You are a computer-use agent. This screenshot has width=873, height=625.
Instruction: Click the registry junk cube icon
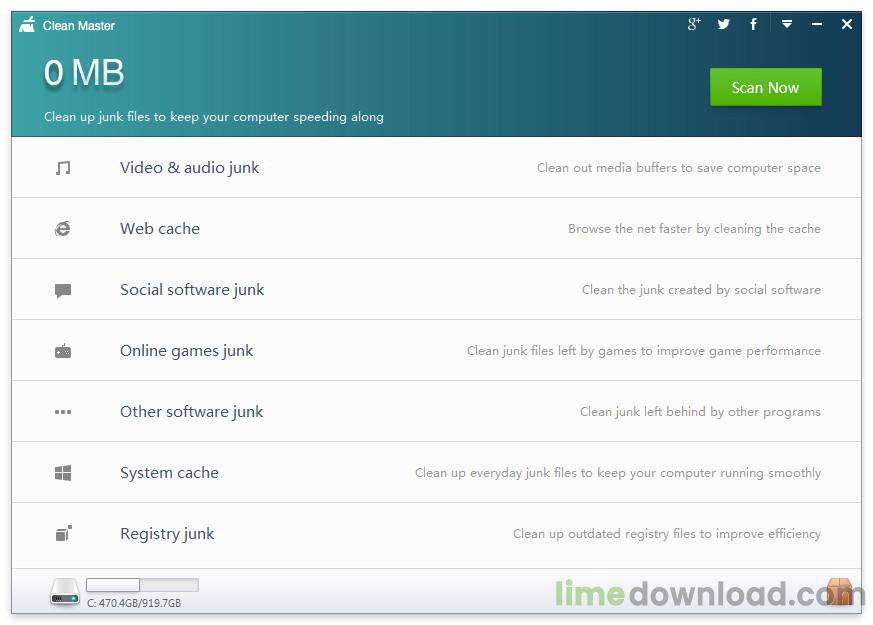pos(63,533)
